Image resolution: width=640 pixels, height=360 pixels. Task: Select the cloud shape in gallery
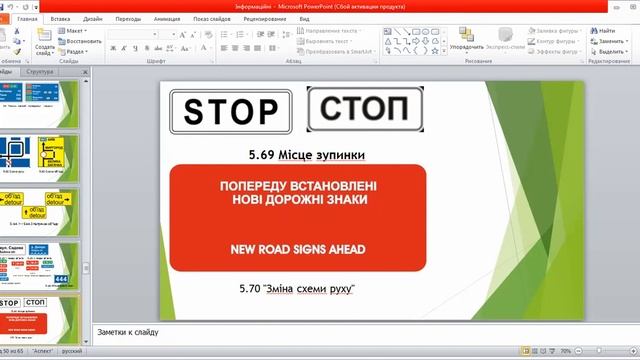point(435,41)
